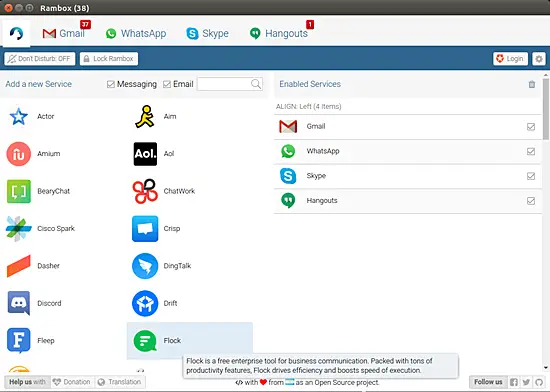Select Gmail icon in Enabled Services list

point(288,127)
